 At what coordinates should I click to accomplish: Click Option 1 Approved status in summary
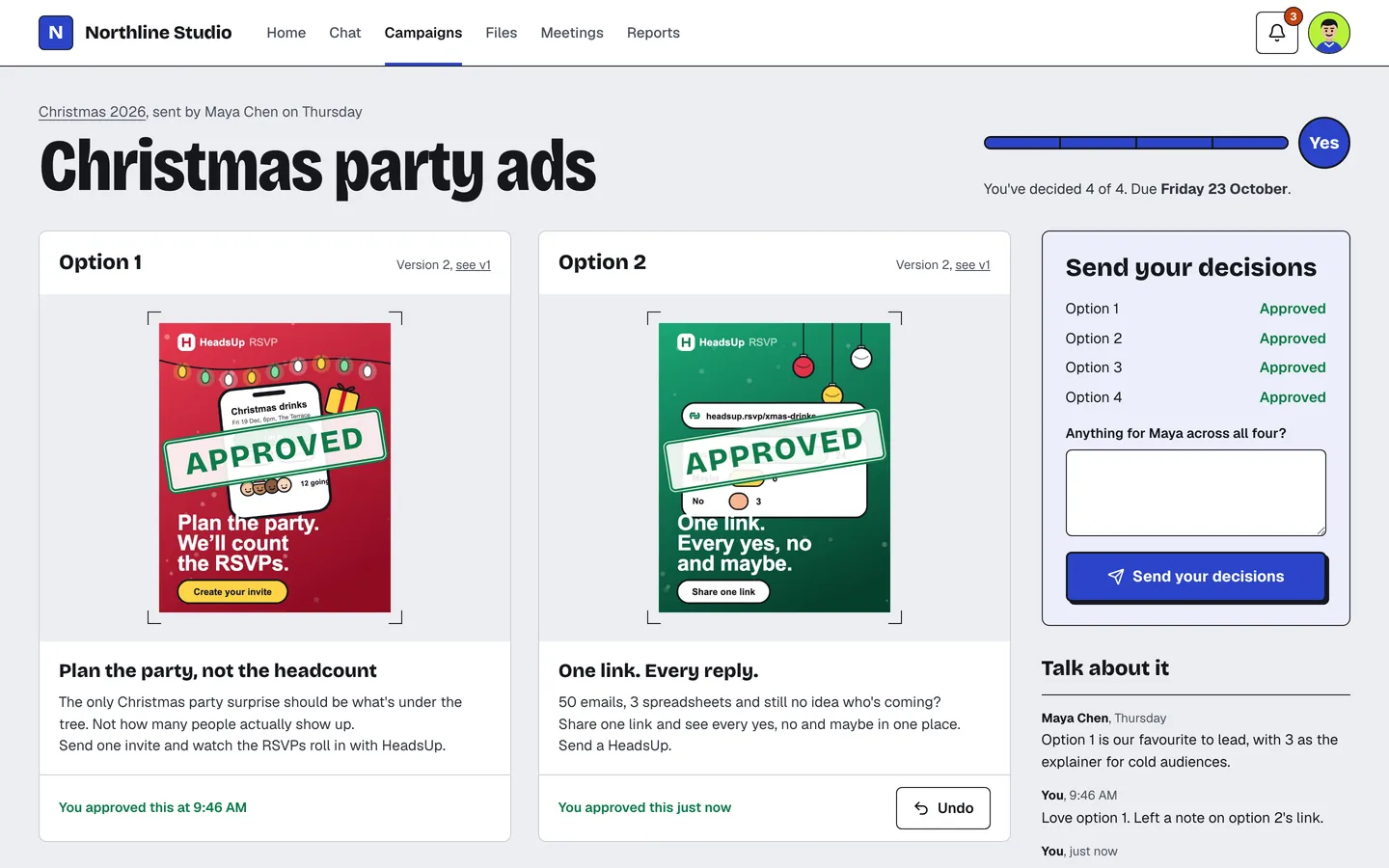(1293, 309)
